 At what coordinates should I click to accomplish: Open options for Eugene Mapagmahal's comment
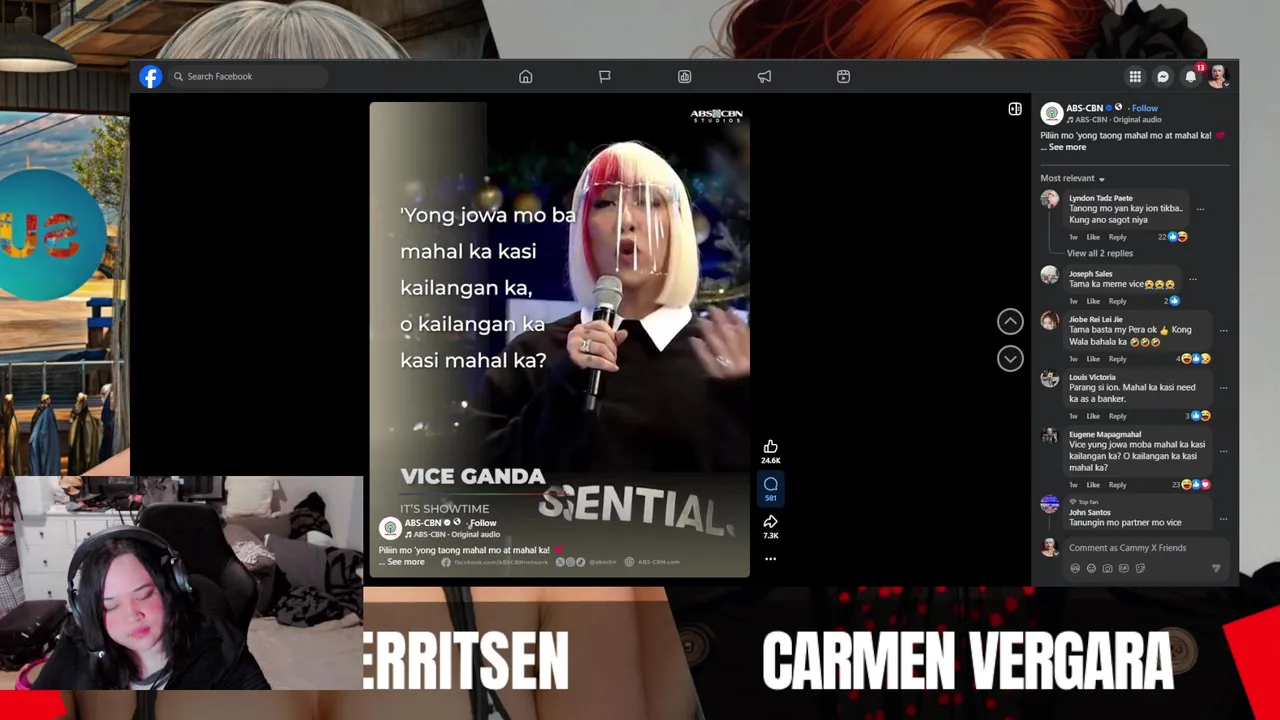tap(1223, 451)
